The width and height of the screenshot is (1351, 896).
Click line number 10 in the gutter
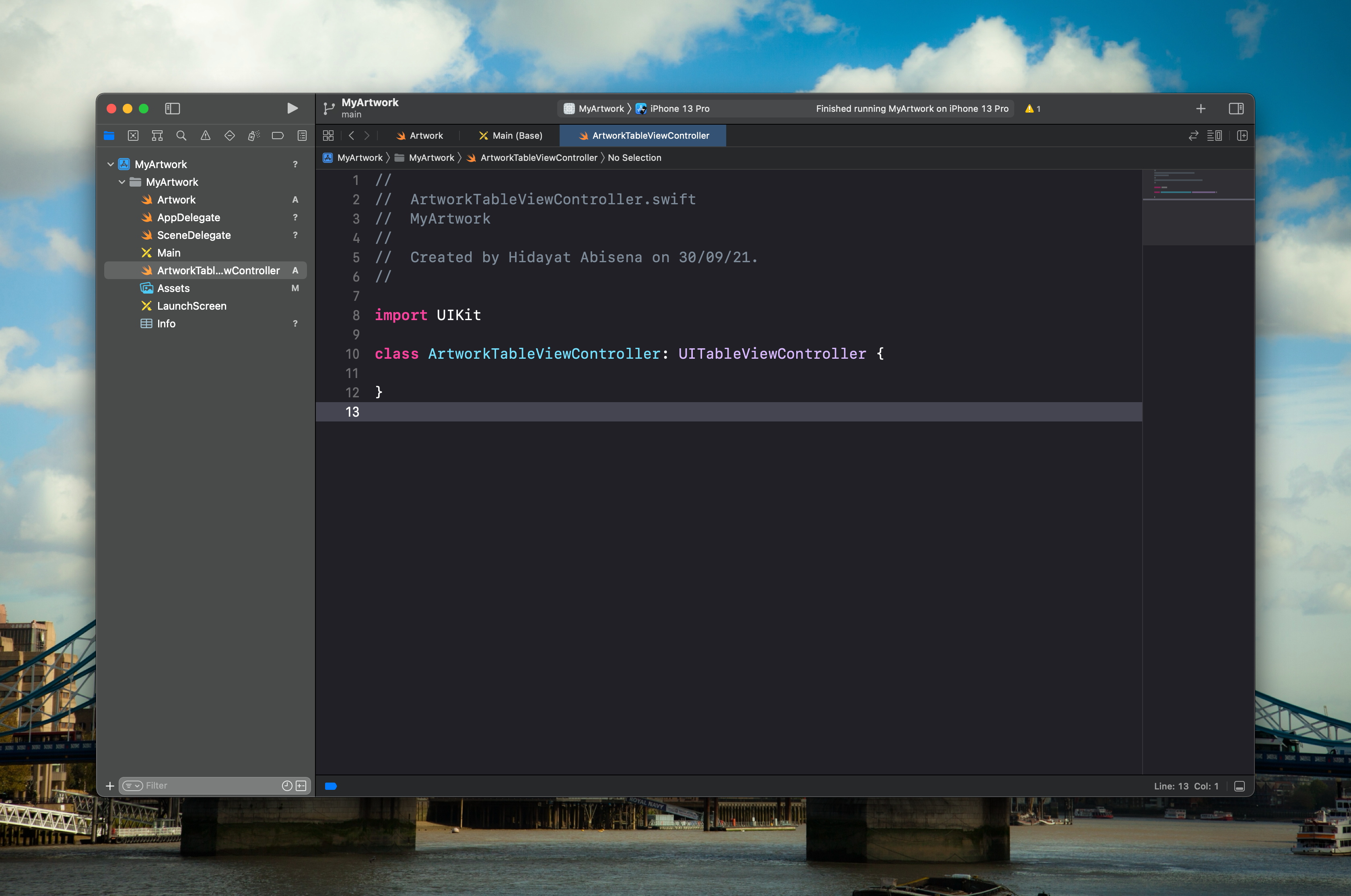point(352,354)
